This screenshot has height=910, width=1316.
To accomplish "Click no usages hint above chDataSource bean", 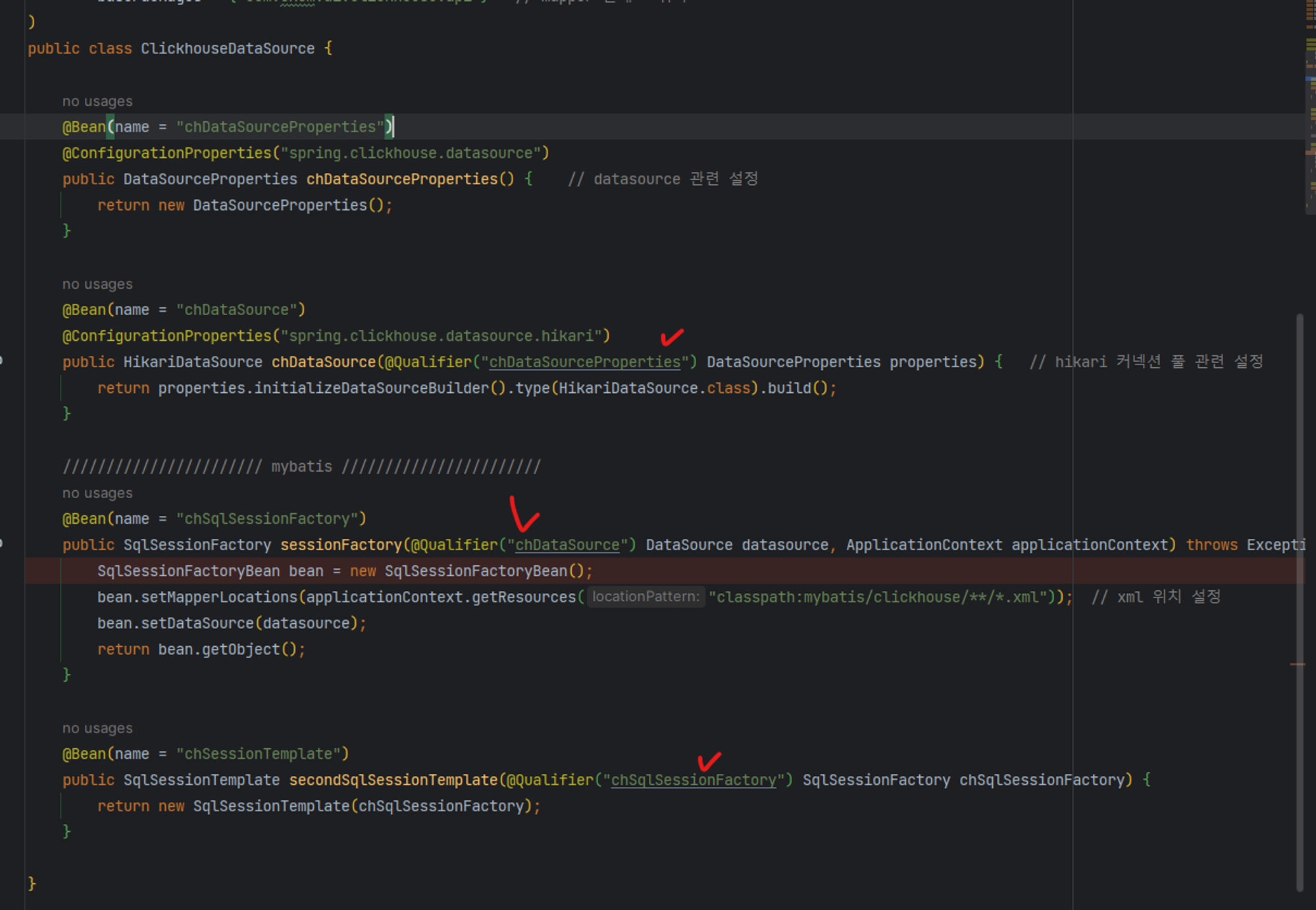I will tap(97, 284).
